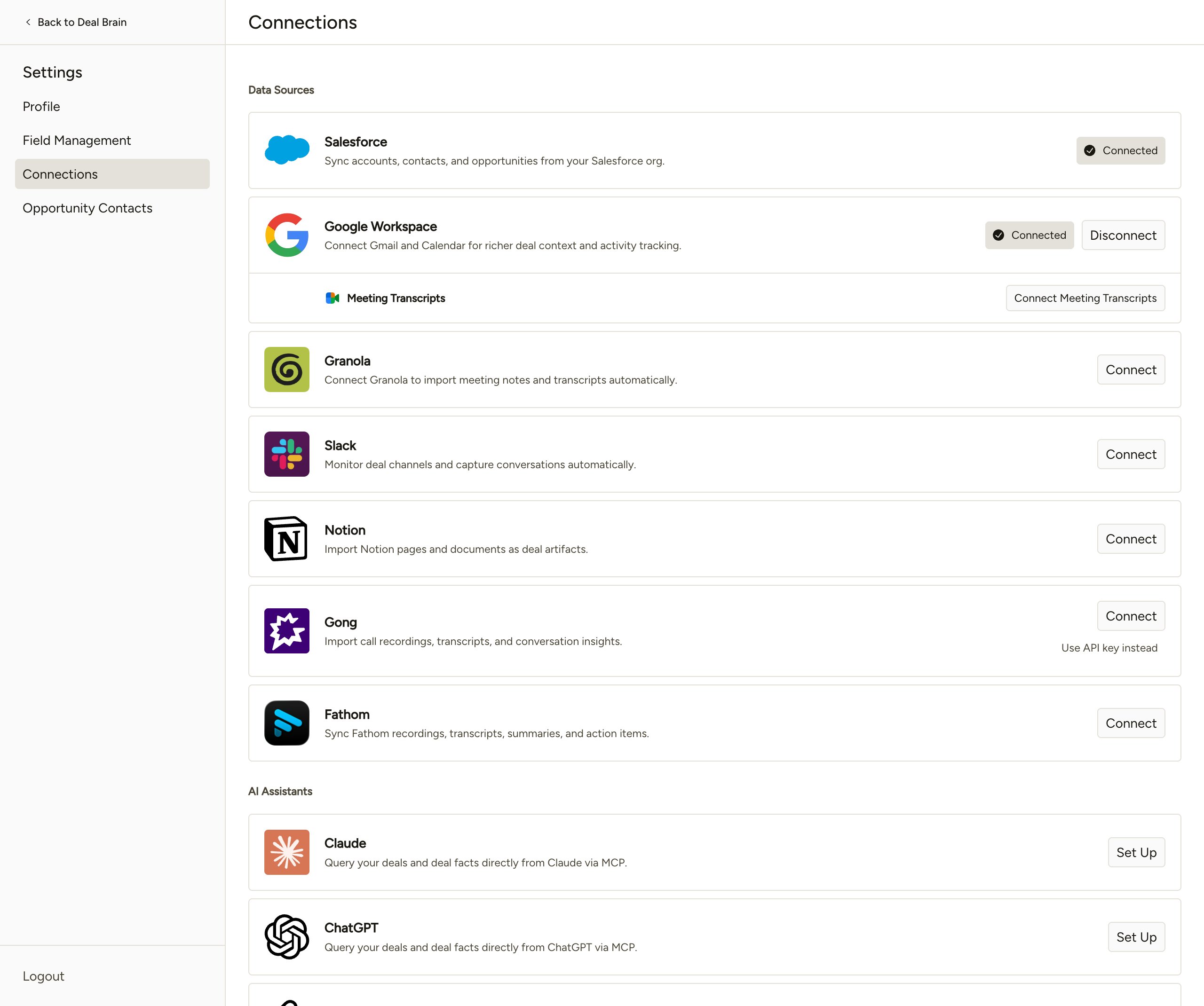Click the Google Workspace title text

[x=380, y=227]
